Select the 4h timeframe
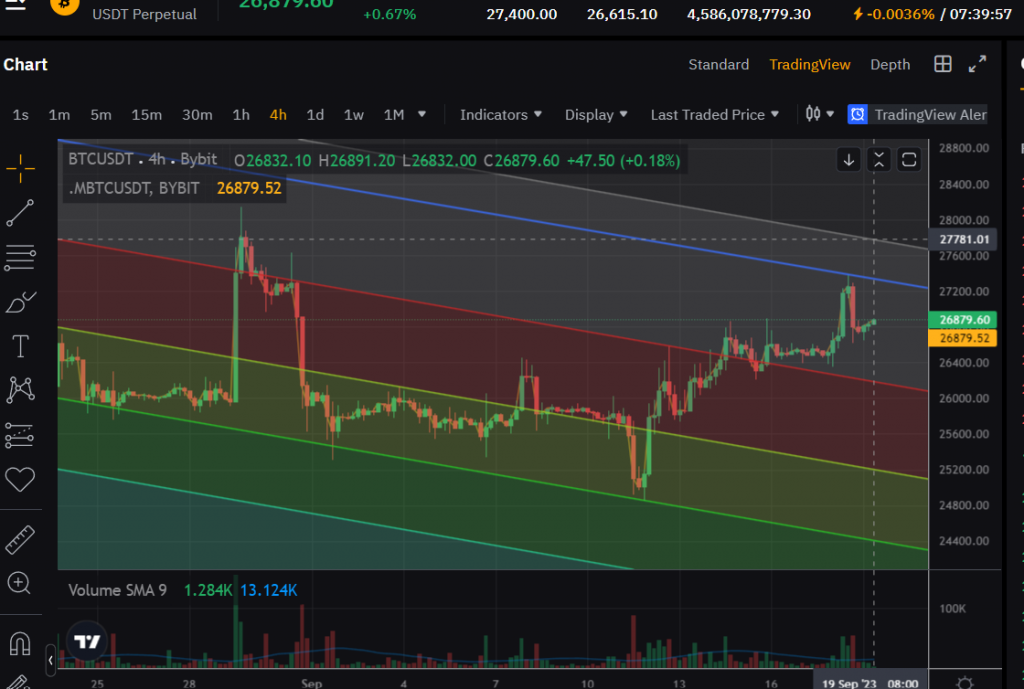This screenshot has width=1024, height=689. click(278, 115)
